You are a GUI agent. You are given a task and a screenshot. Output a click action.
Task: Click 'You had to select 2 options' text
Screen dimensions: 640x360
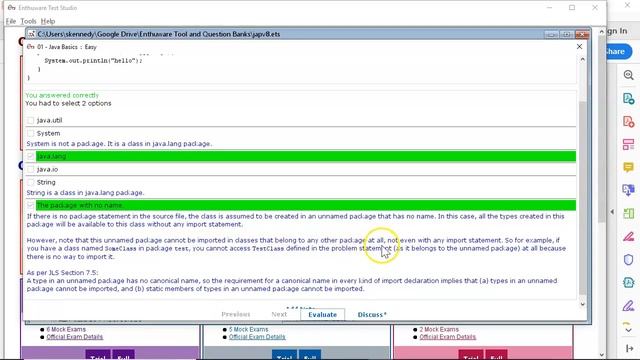(68, 103)
